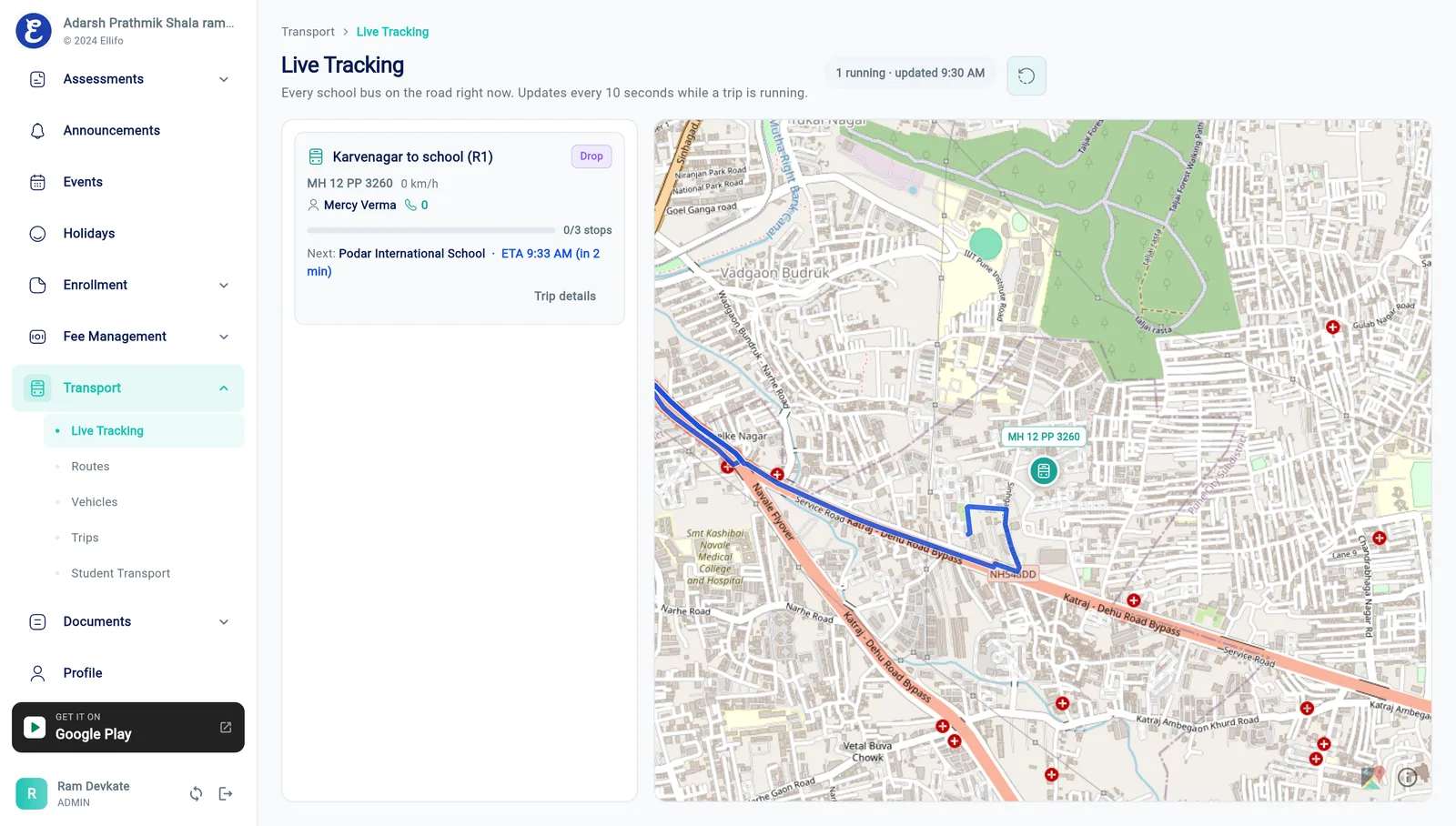Click the Ram Devkate avatar
The image size is (1456, 826).
32,793
